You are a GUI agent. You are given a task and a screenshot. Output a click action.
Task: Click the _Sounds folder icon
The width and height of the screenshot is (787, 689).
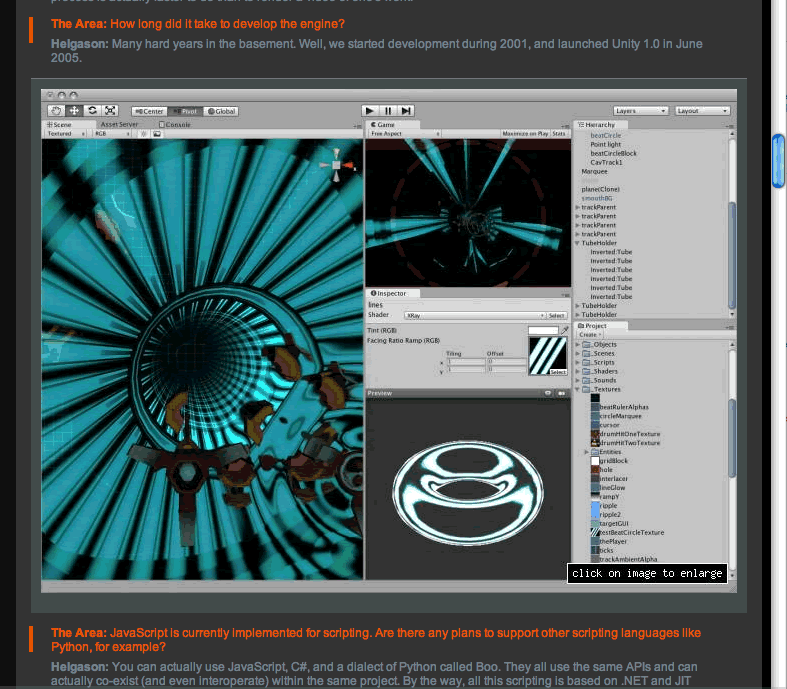pyautogui.click(x=586, y=380)
